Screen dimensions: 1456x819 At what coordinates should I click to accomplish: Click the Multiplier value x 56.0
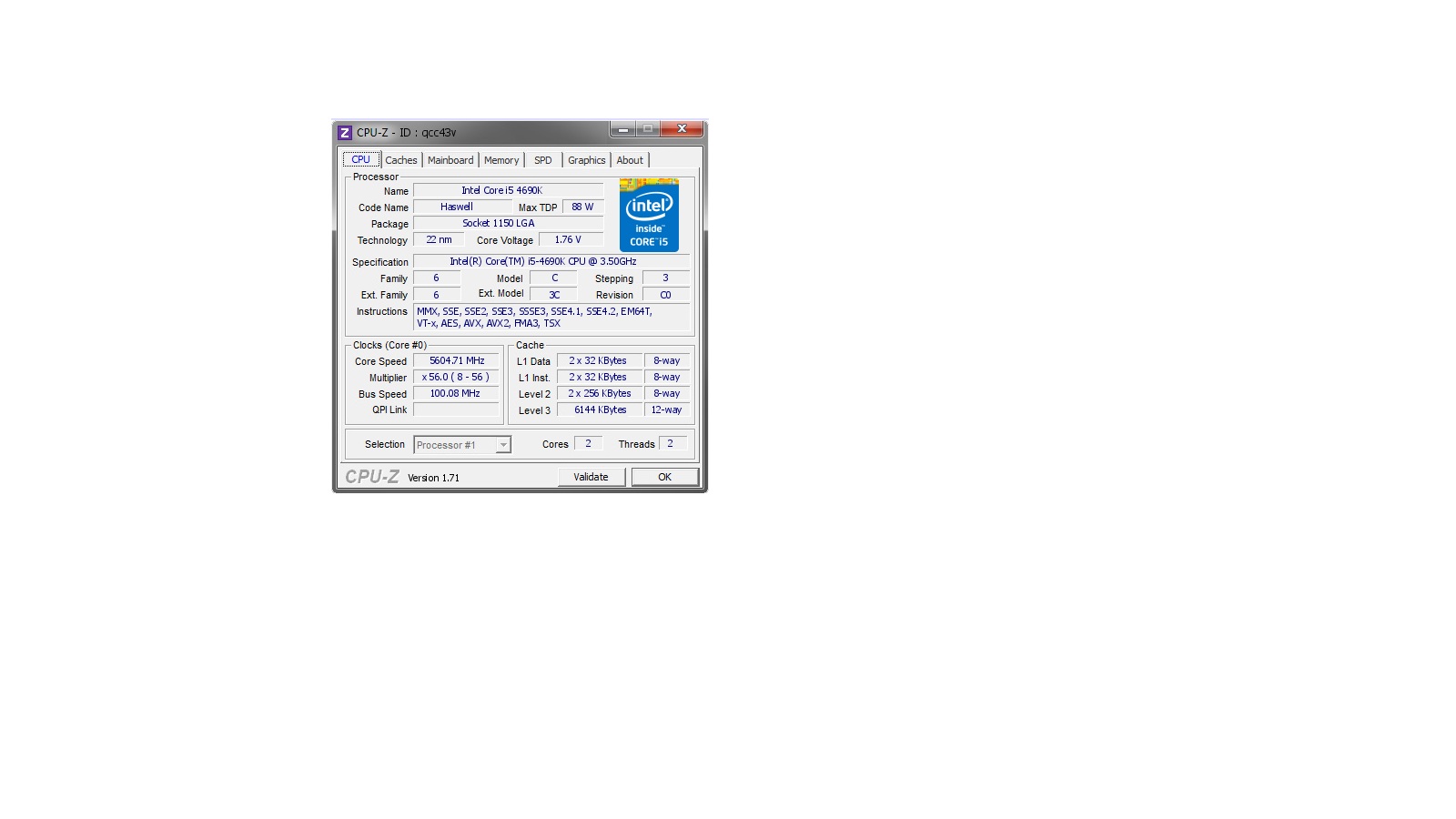457,377
